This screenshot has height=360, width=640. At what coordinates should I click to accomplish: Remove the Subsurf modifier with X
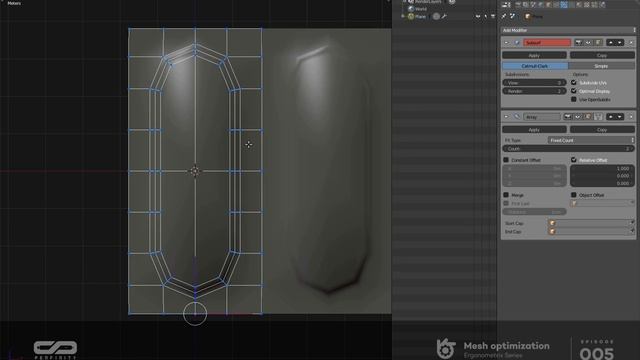point(631,42)
